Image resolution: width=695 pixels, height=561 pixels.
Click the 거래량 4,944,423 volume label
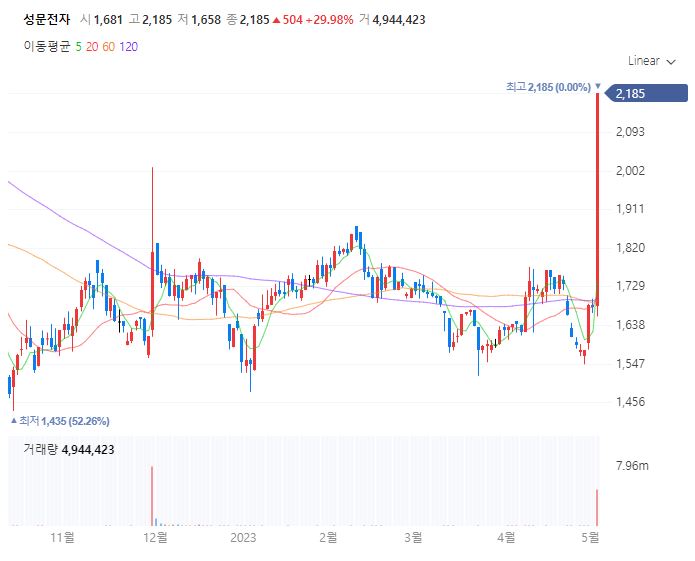pos(69,450)
